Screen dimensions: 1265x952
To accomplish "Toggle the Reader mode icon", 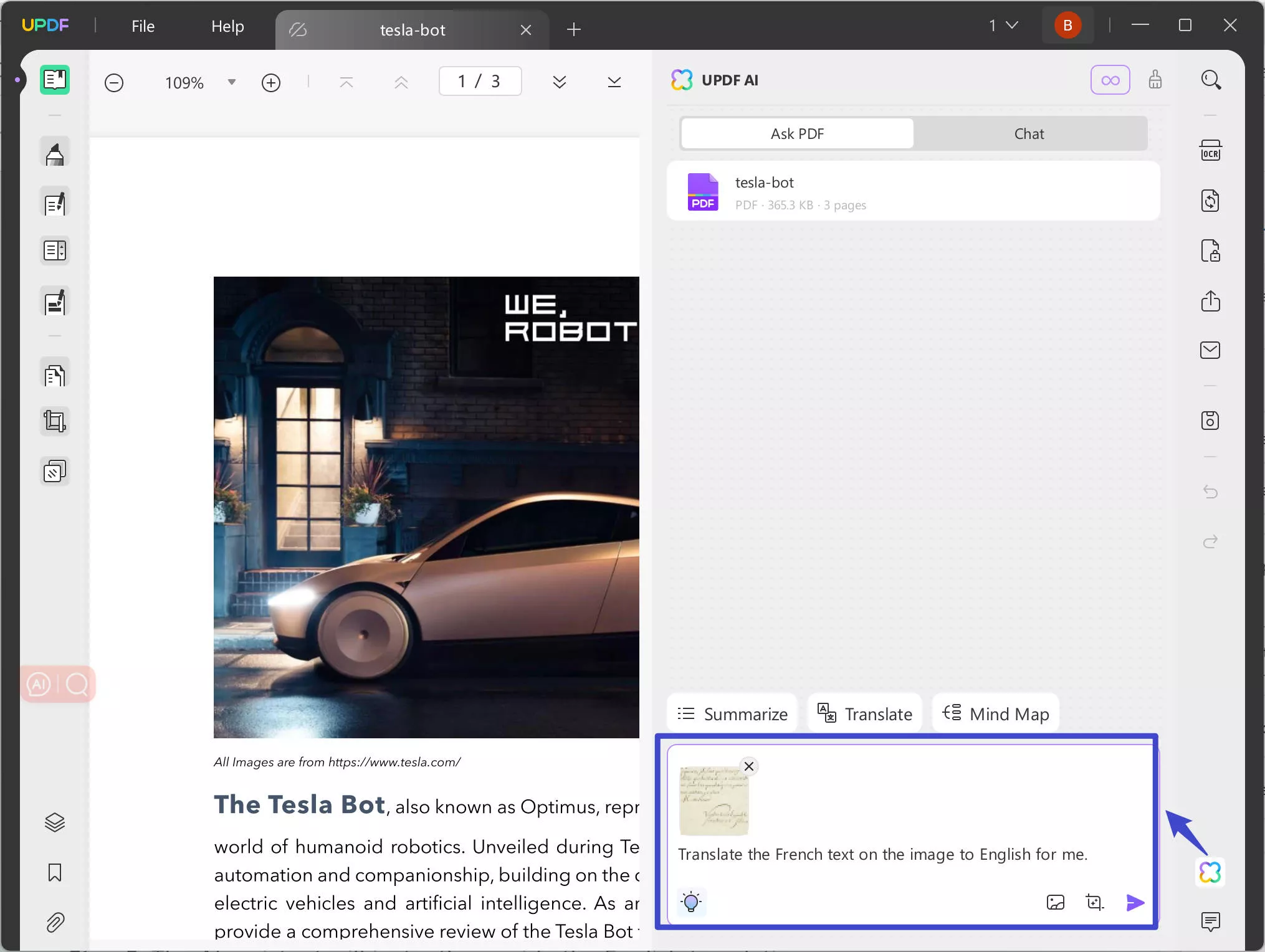I will [55, 80].
